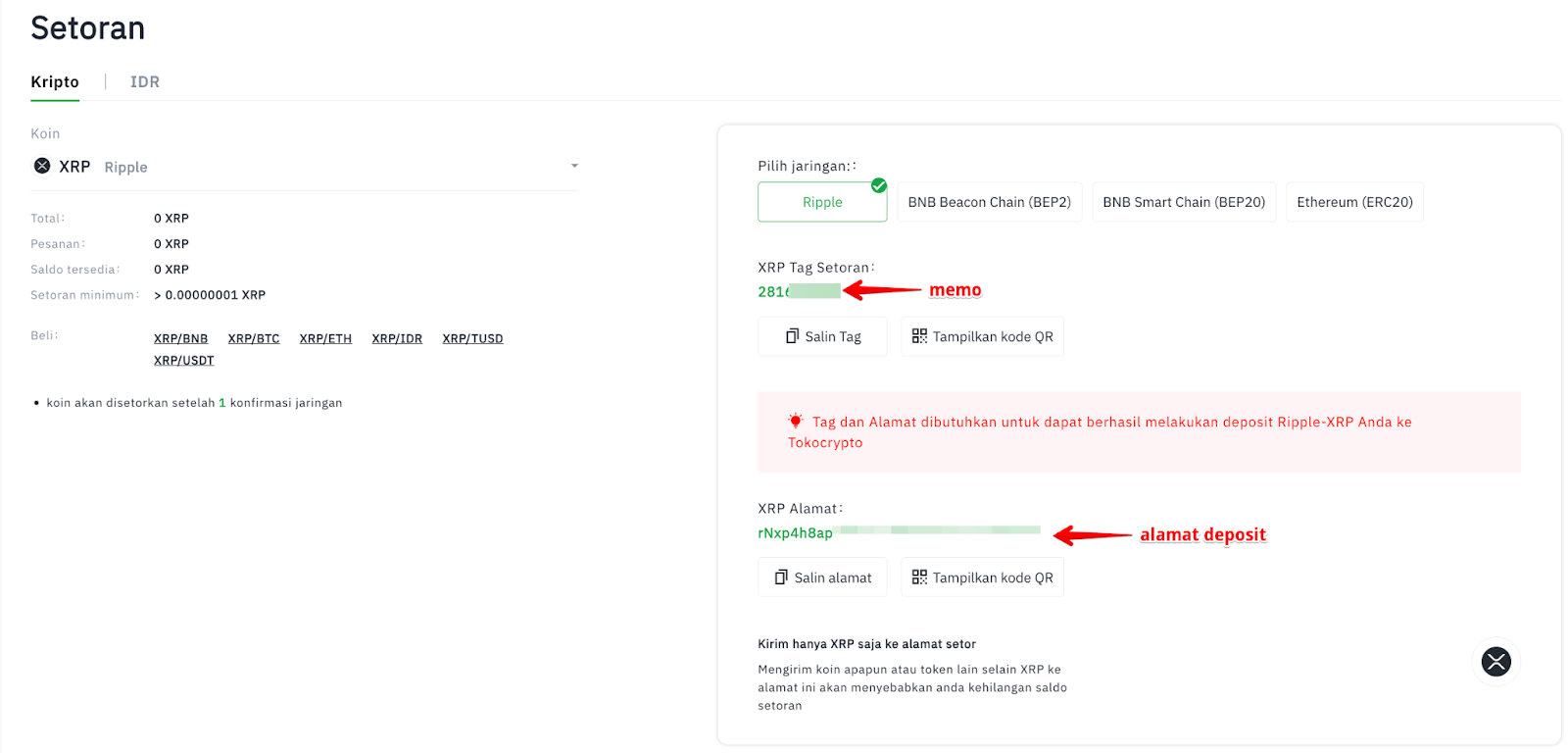The height and width of the screenshot is (753, 1568).
Task: Open the XRP/BNB trading pair link
Action: pyautogui.click(x=180, y=338)
